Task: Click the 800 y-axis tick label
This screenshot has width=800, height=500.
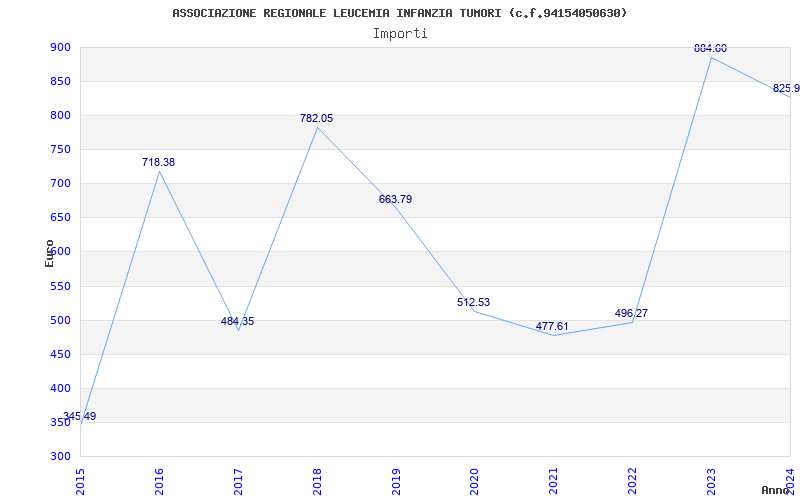Action: (60, 116)
